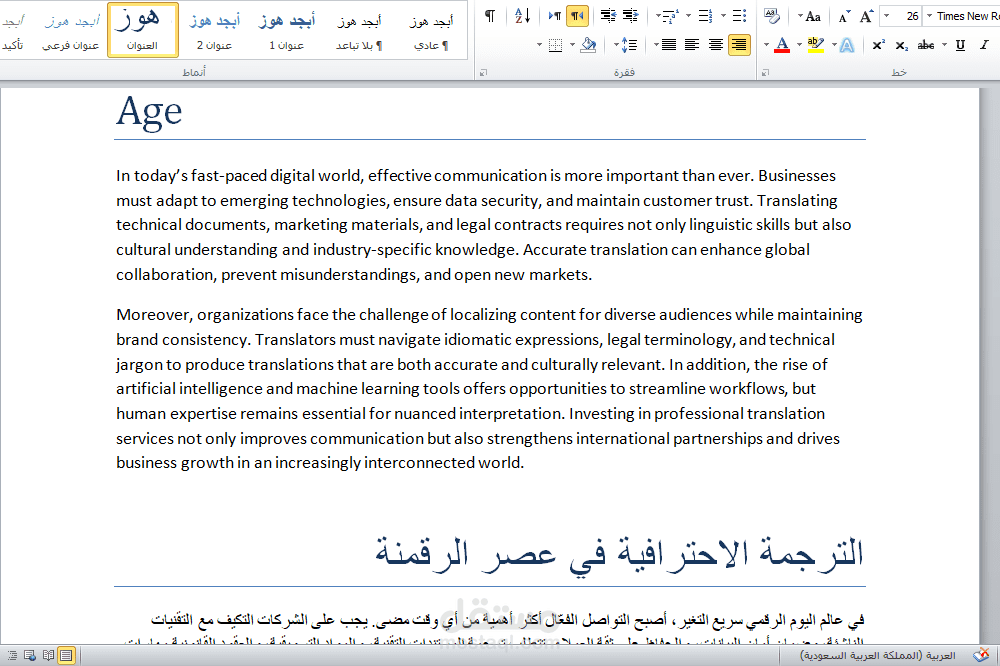The width and height of the screenshot is (1000, 666).
Task: Justify the paragraph text
Action: click(x=669, y=45)
